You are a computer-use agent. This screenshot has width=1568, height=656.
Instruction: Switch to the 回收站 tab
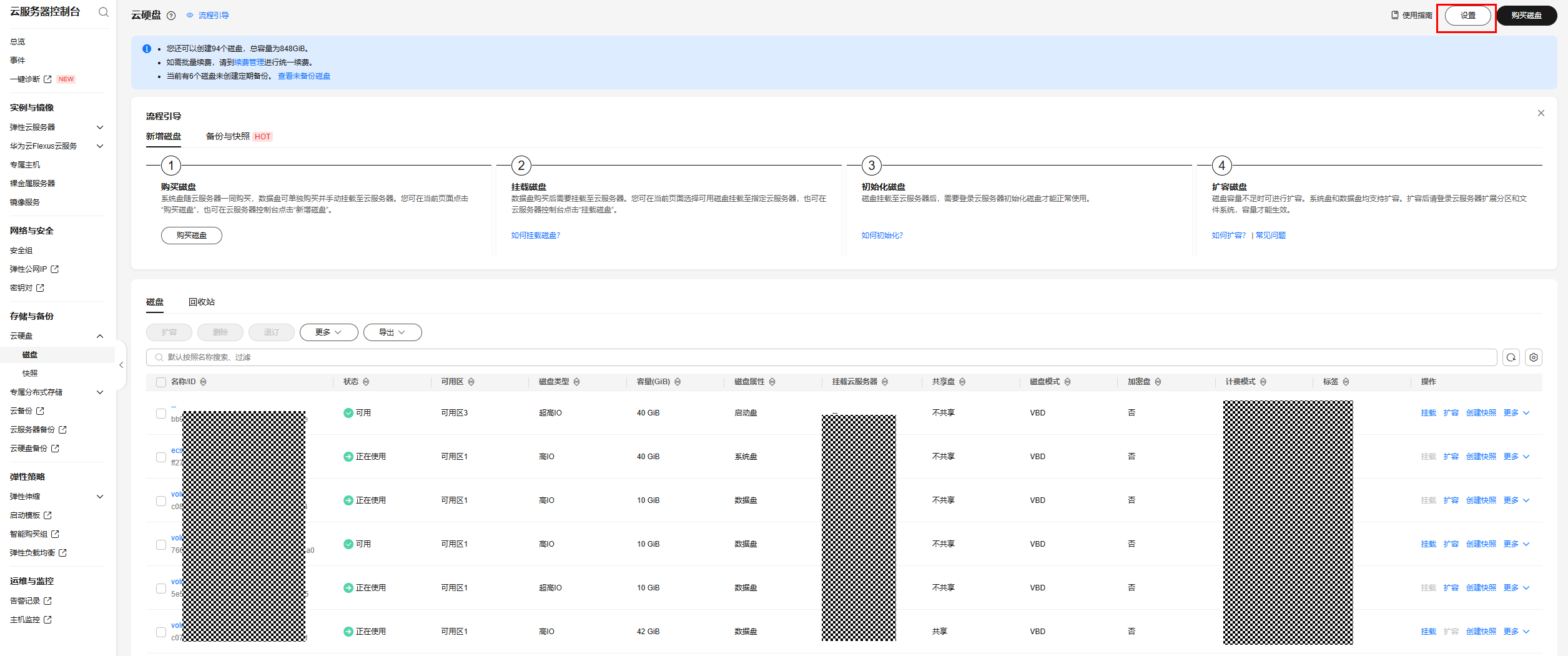pyautogui.click(x=202, y=302)
